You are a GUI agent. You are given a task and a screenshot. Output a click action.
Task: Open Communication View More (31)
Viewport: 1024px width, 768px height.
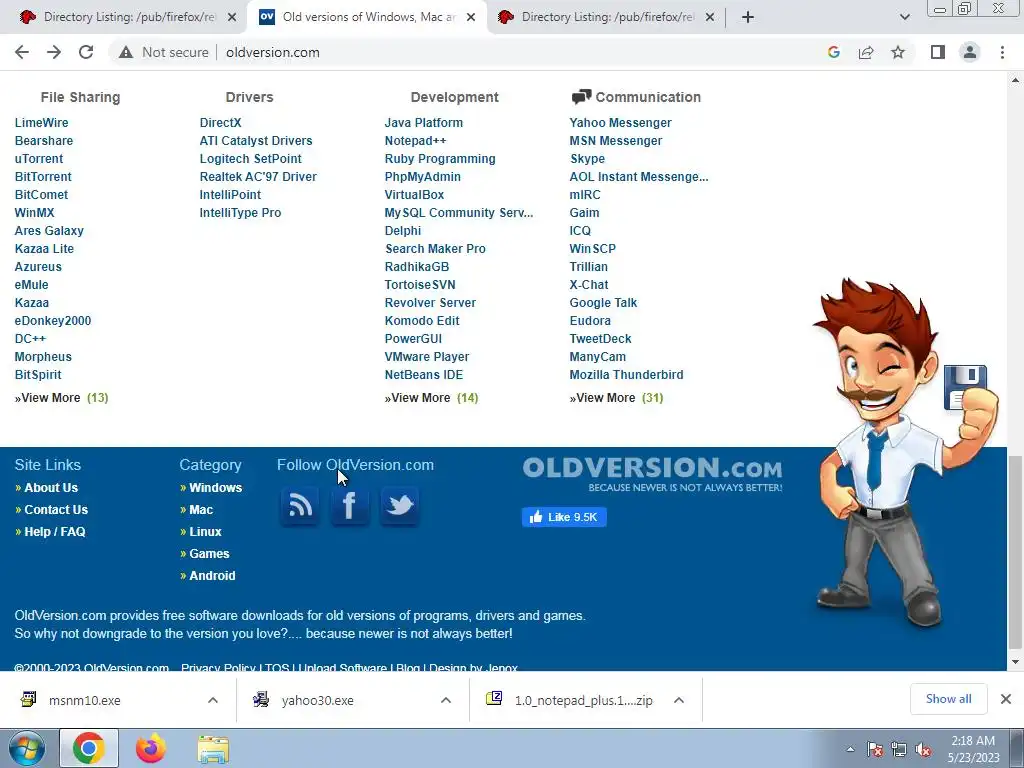coord(616,398)
